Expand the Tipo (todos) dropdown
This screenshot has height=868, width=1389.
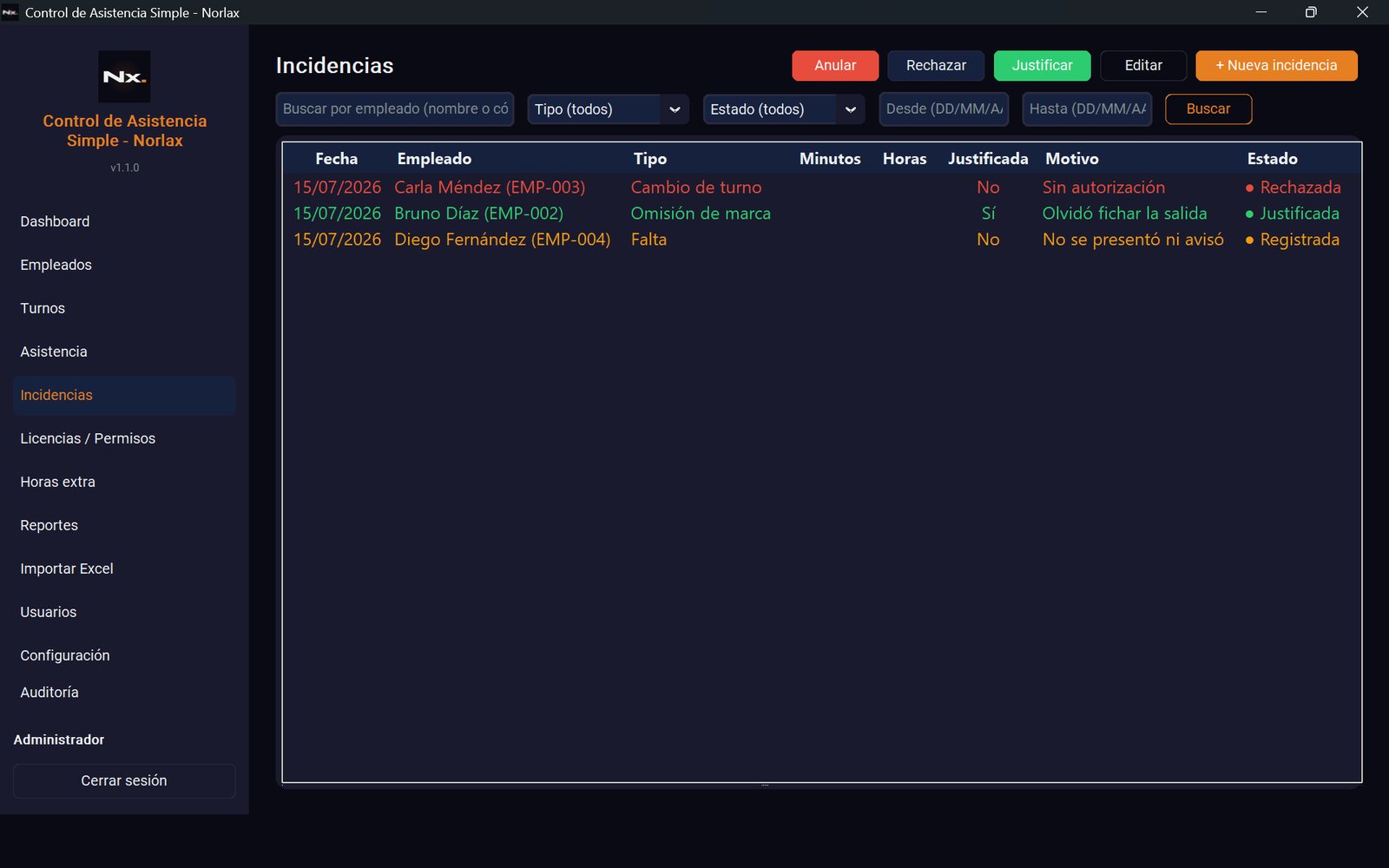608,109
